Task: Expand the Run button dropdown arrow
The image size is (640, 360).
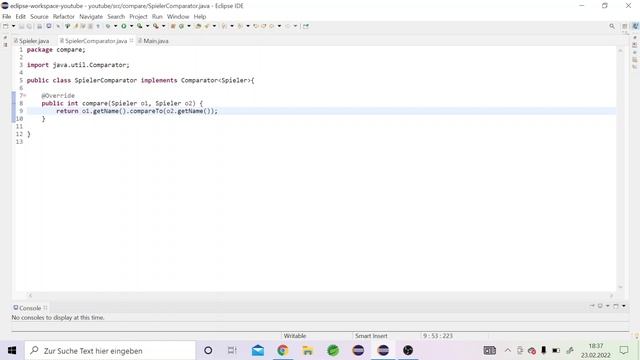Action: (131, 26)
